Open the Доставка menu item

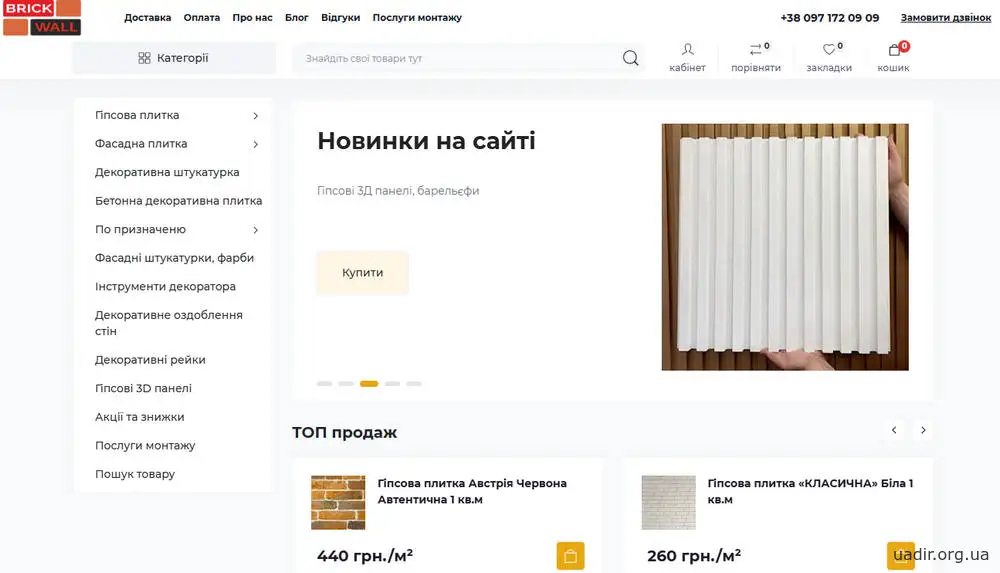click(147, 18)
